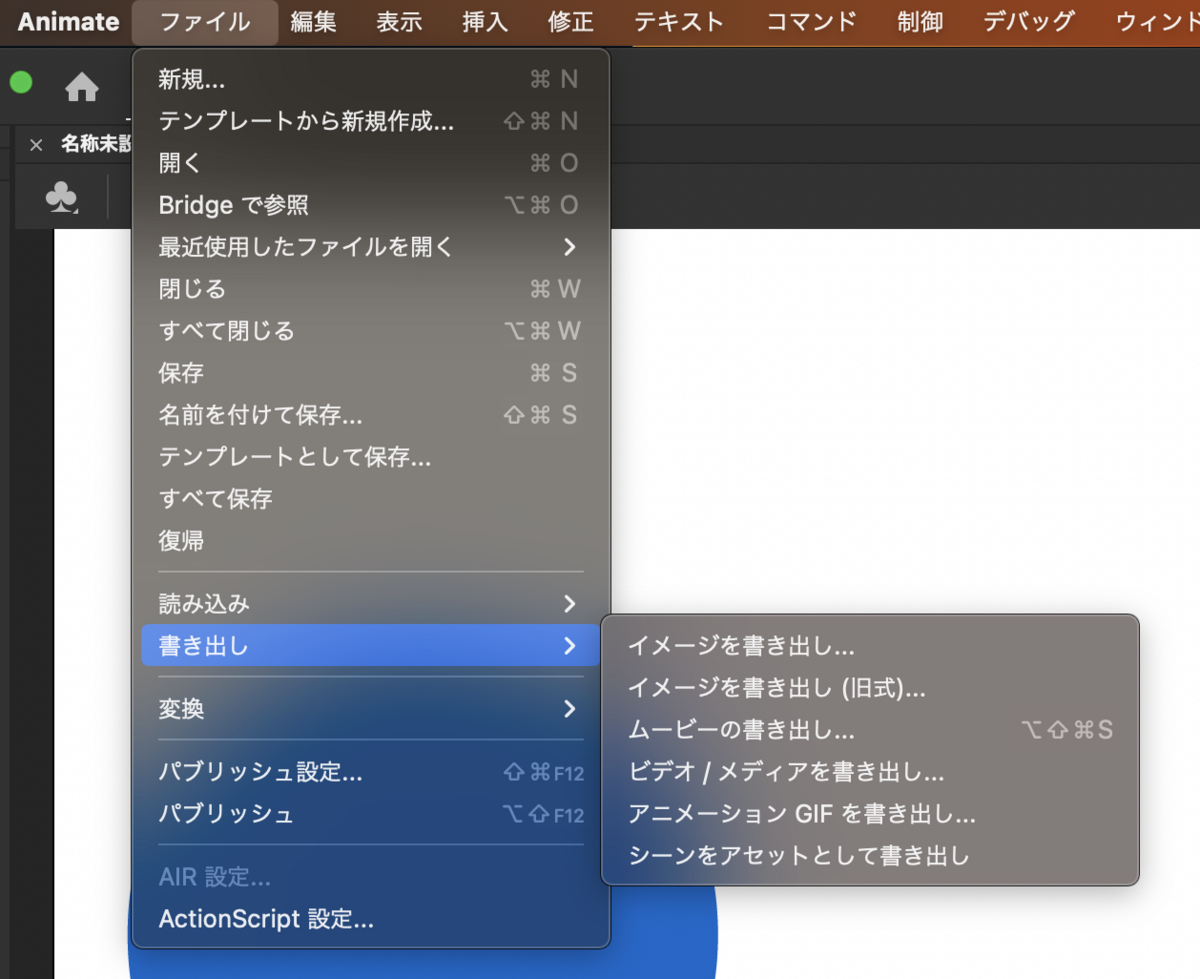Click the highlighted 書き出し entry

(371, 646)
